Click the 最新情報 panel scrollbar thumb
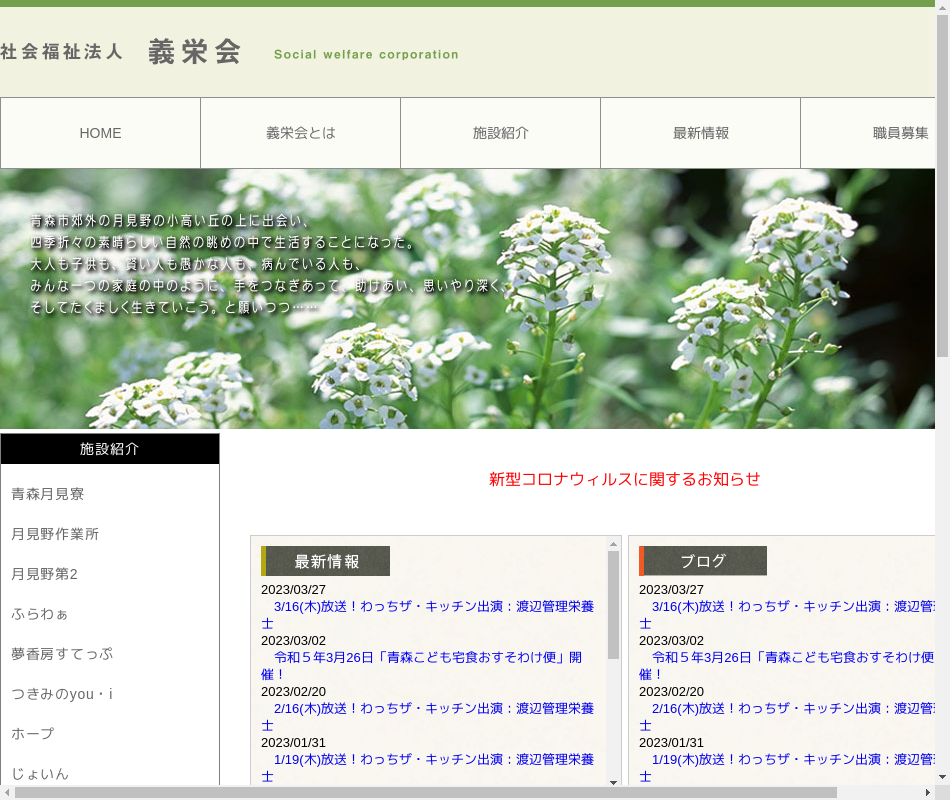 click(x=613, y=605)
